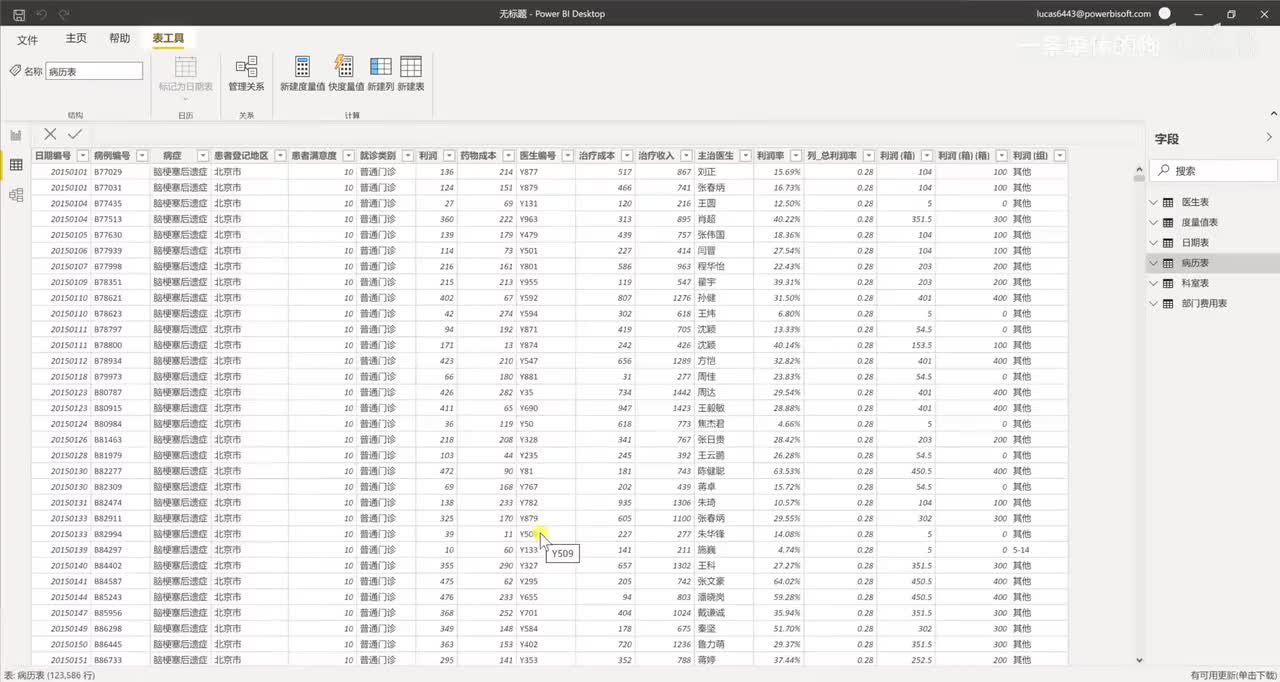Expand the 日期表 table fields
The height and width of the screenshot is (682, 1280).
pos(1152,243)
